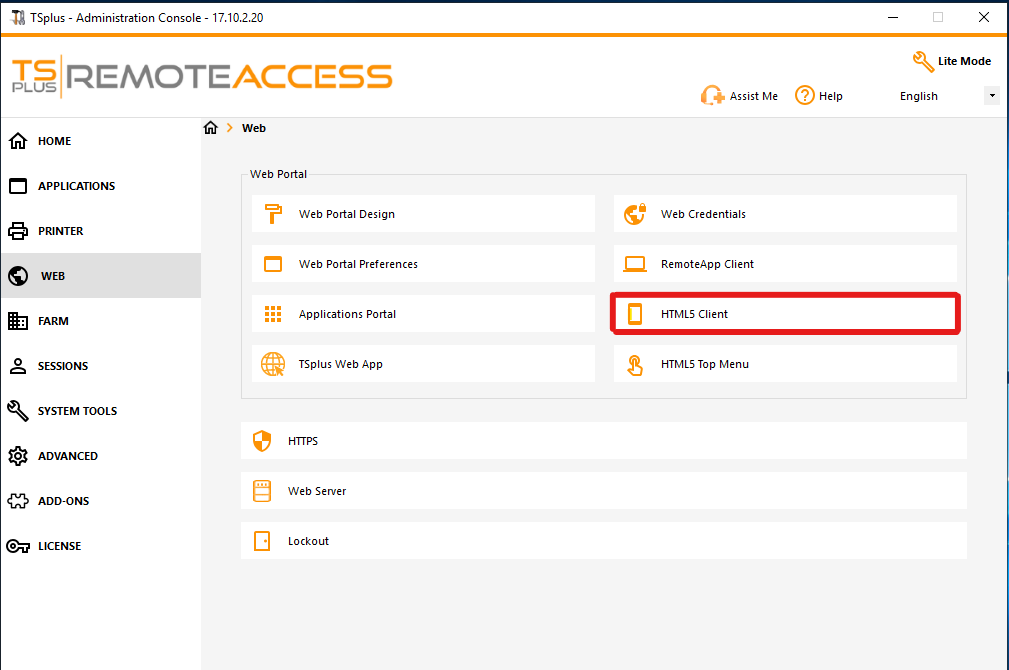Open the ADVANCED menu label
Viewport: 1009px width, 670px height.
pos(68,456)
